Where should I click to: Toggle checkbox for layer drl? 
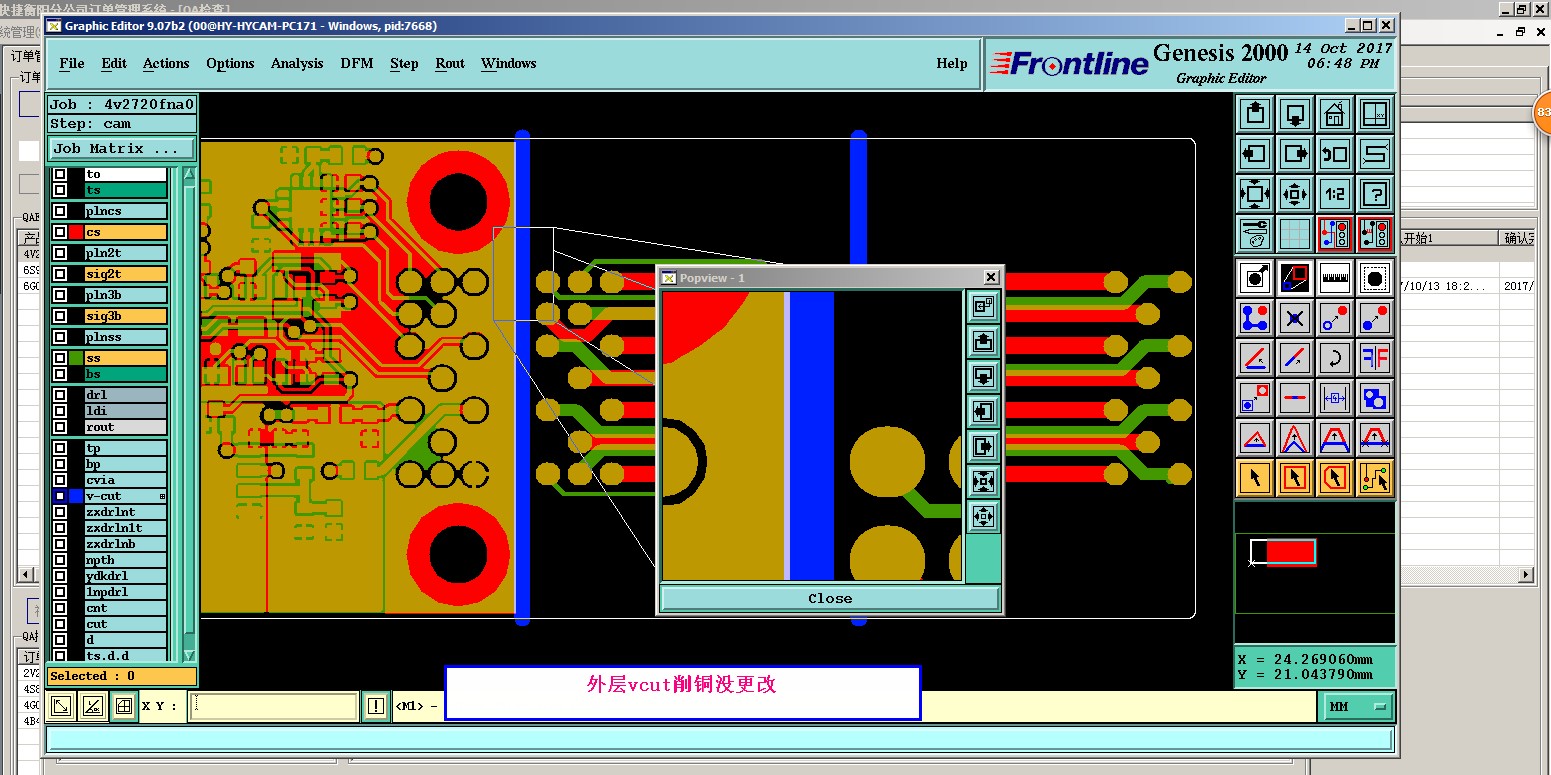60,395
